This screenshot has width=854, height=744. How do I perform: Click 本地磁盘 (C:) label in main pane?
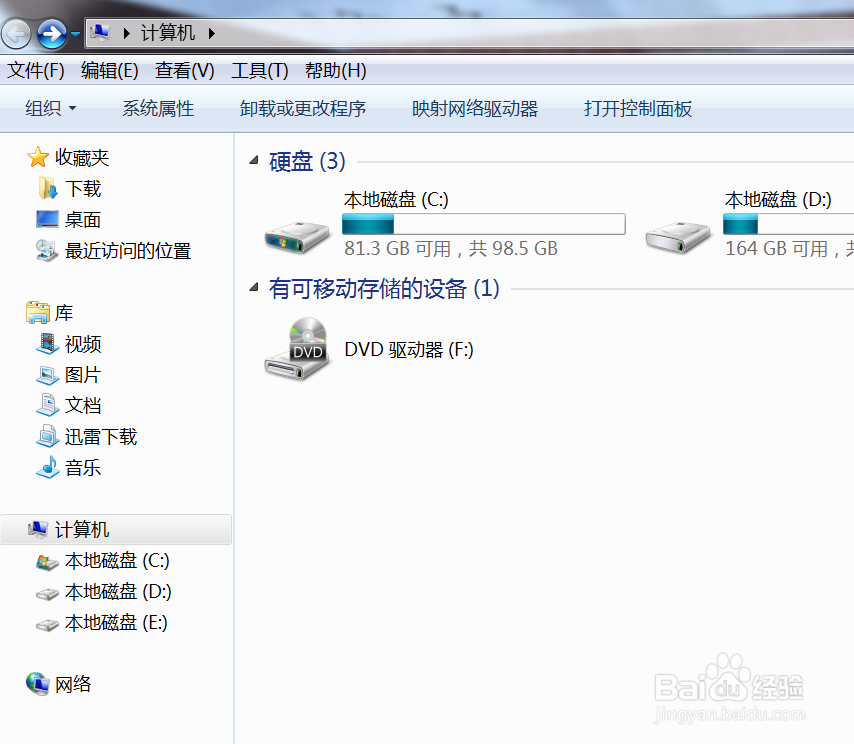pyautogui.click(x=396, y=200)
